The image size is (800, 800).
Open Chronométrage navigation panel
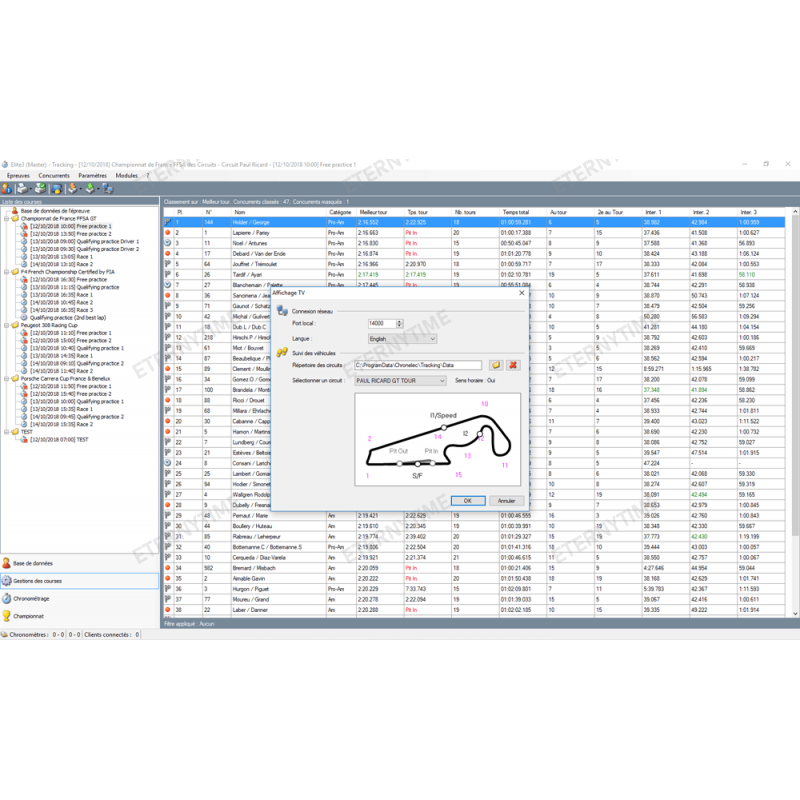tap(80, 598)
